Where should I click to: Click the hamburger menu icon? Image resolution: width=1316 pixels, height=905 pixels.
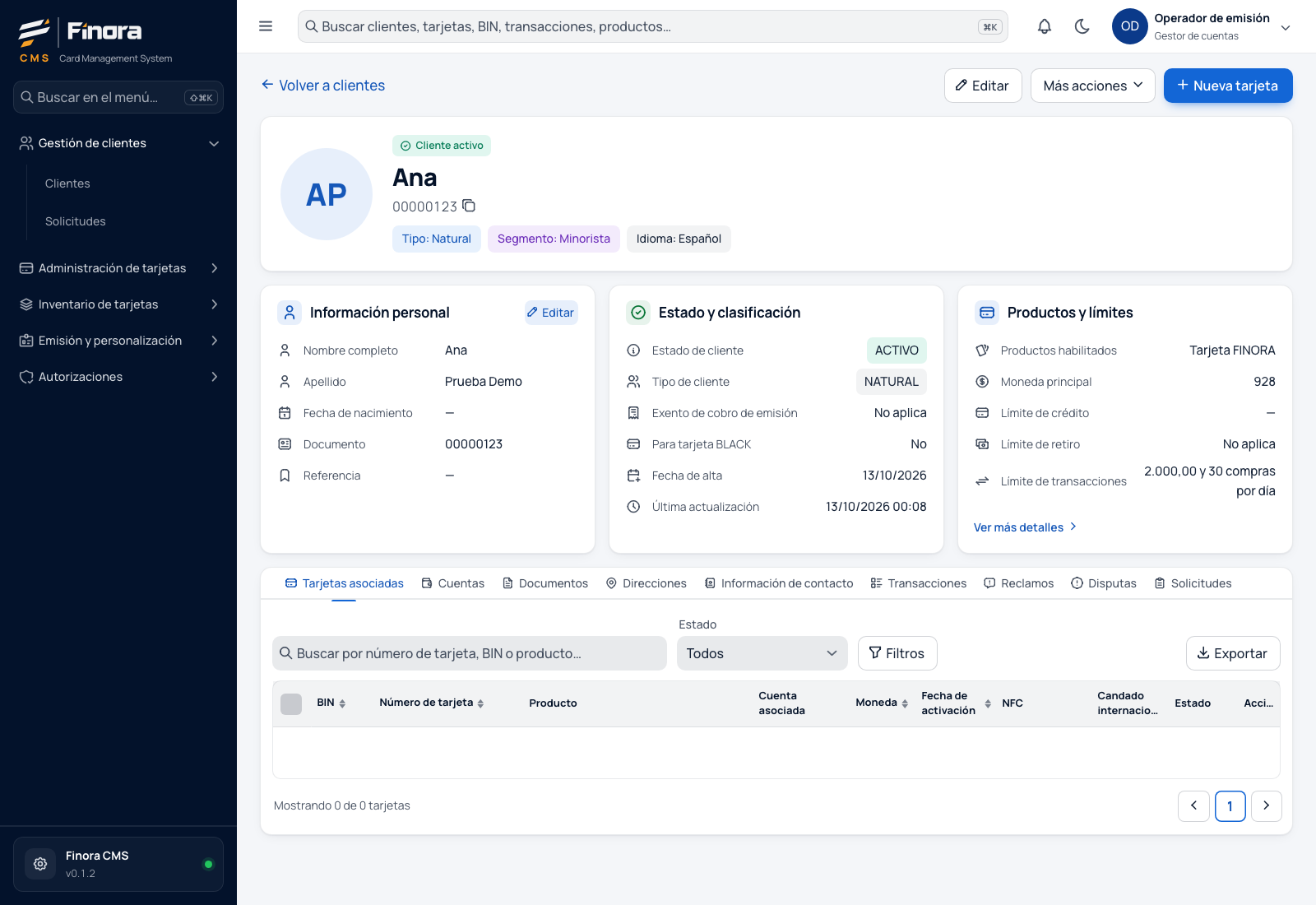pyautogui.click(x=266, y=26)
